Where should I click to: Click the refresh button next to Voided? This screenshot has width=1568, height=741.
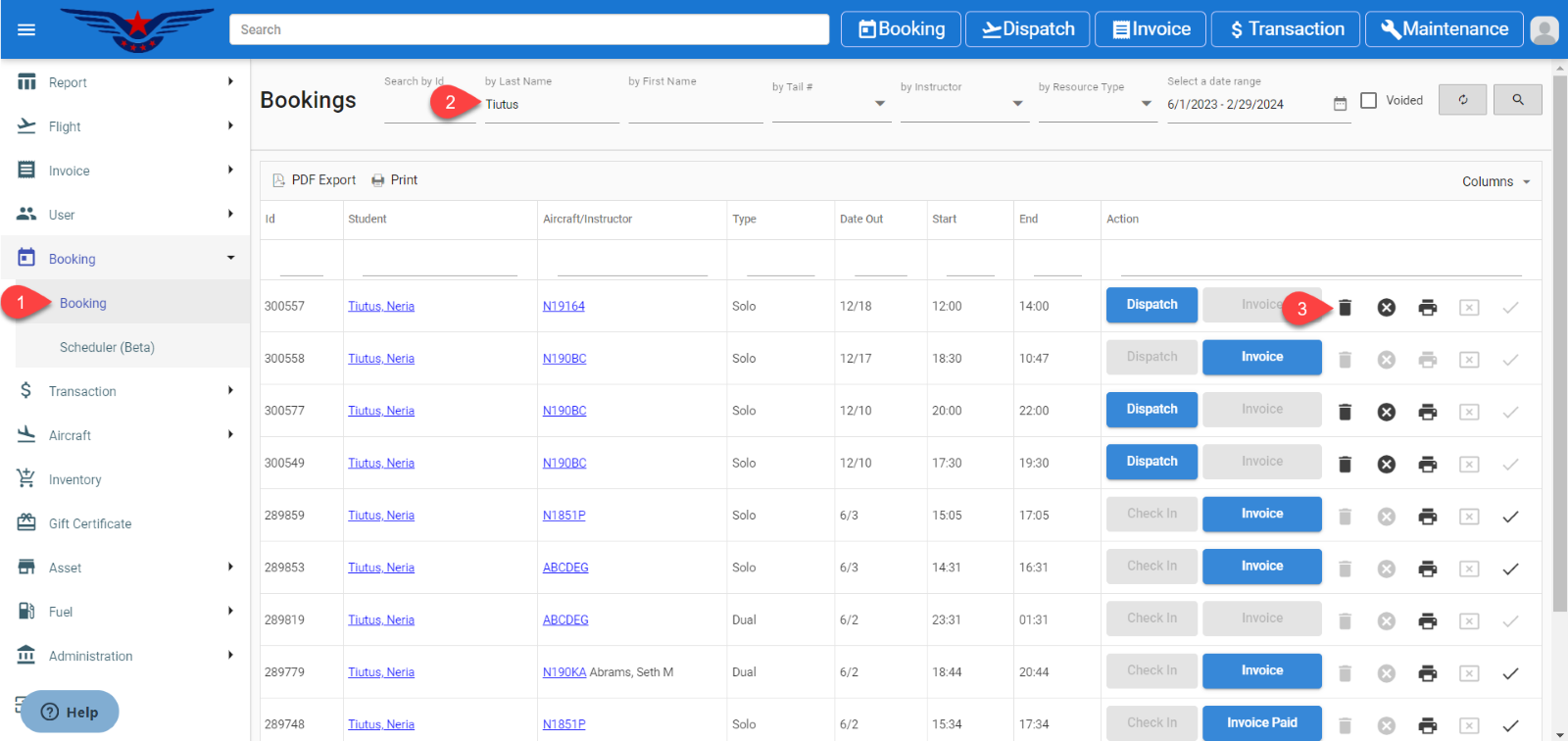click(x=1462, y=100)
